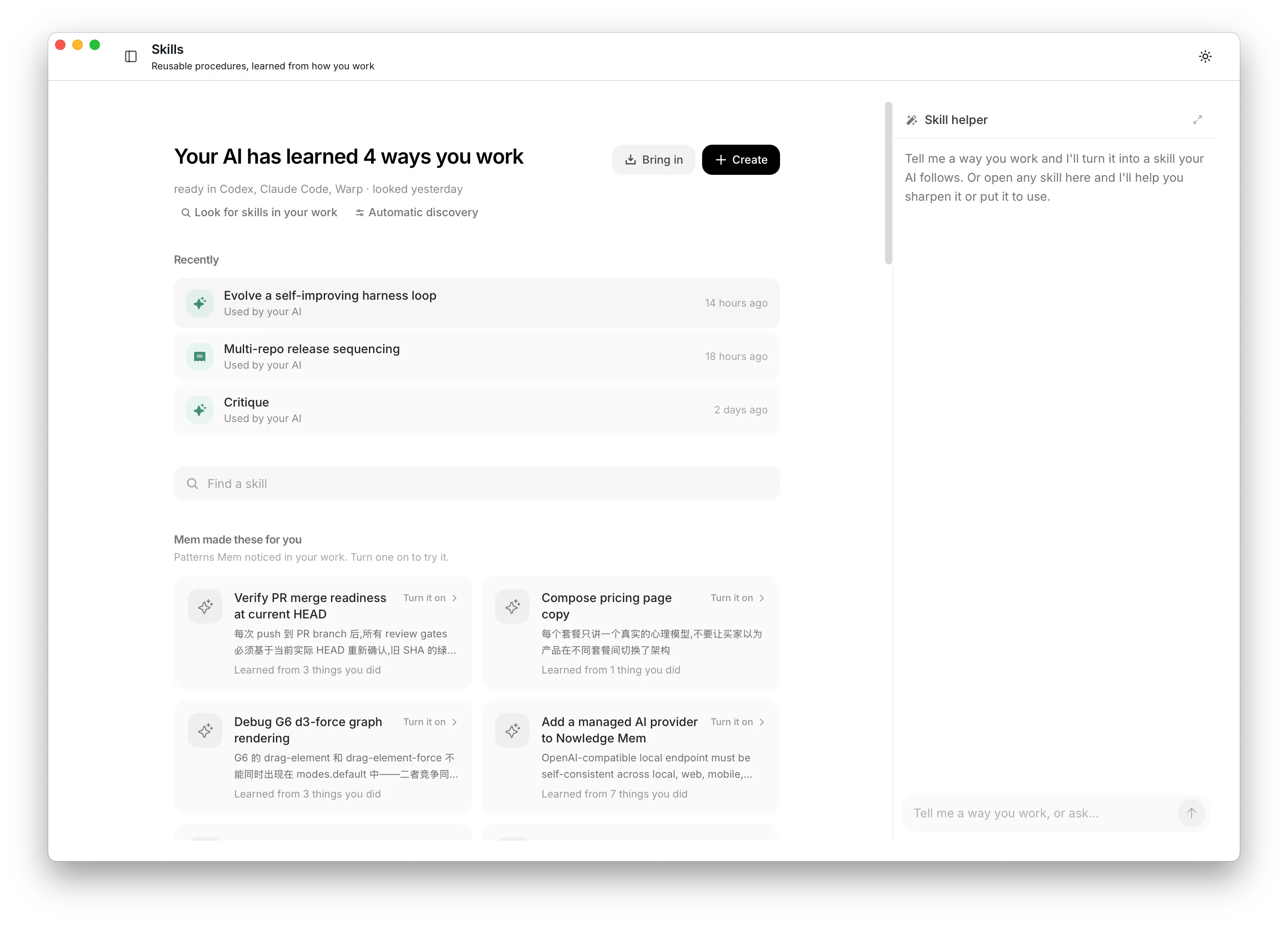
Task: Create a new skill
Action: 740,160
